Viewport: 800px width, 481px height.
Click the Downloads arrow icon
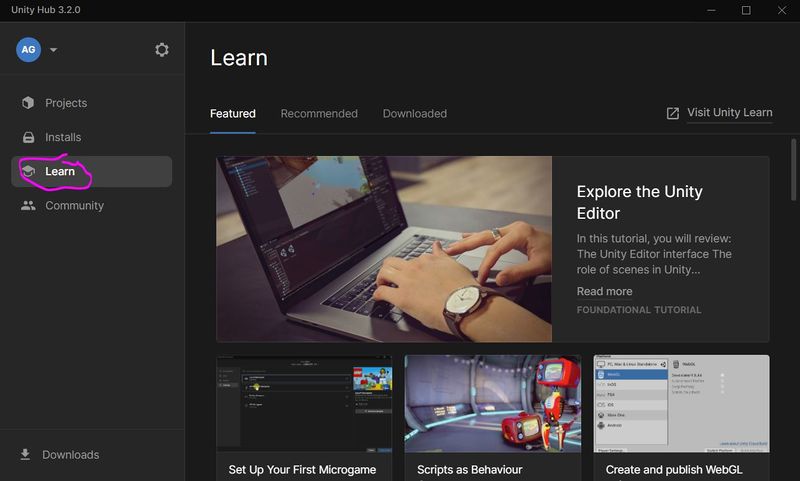click(25, 454)
